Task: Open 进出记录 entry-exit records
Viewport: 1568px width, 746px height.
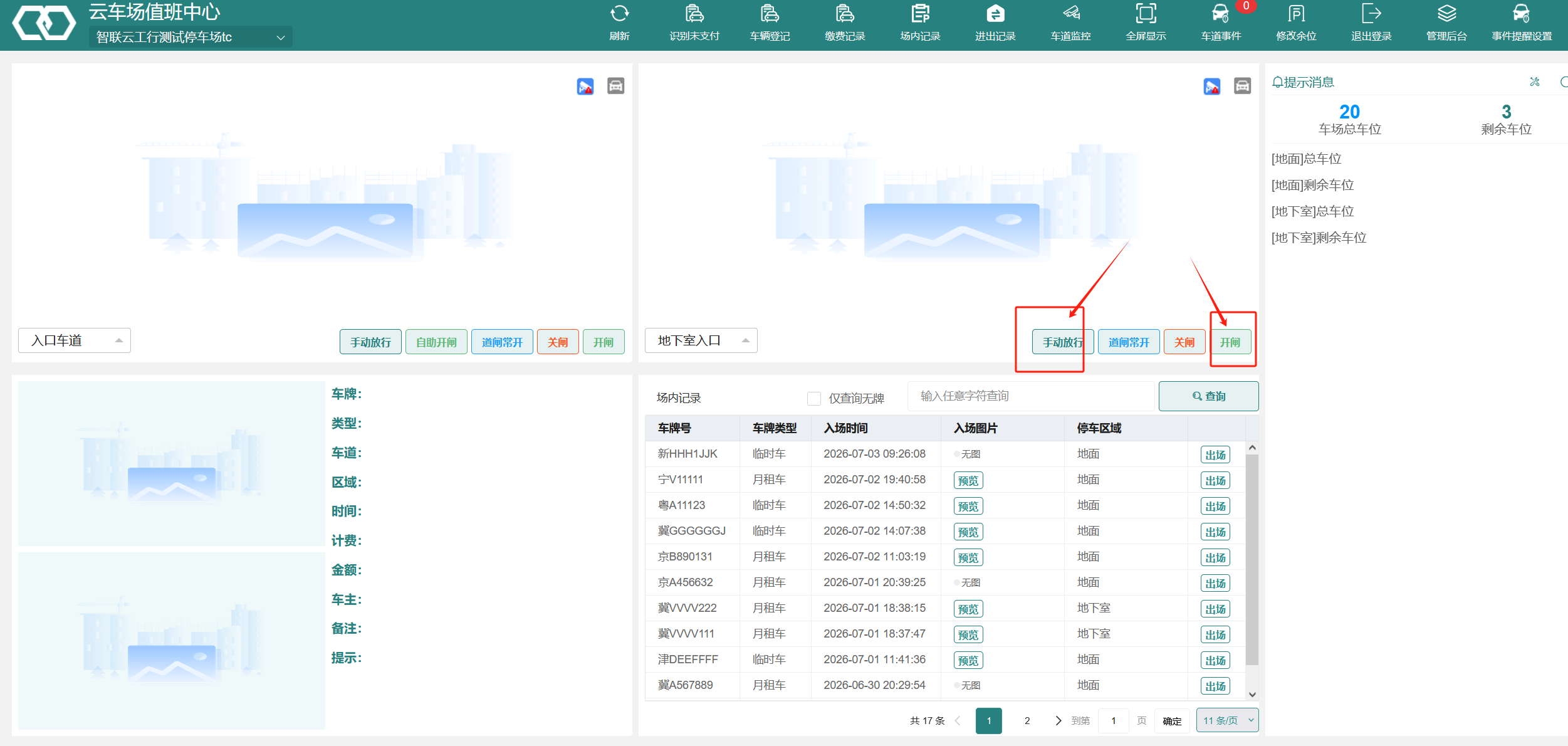Action: [x=995, y=23]
